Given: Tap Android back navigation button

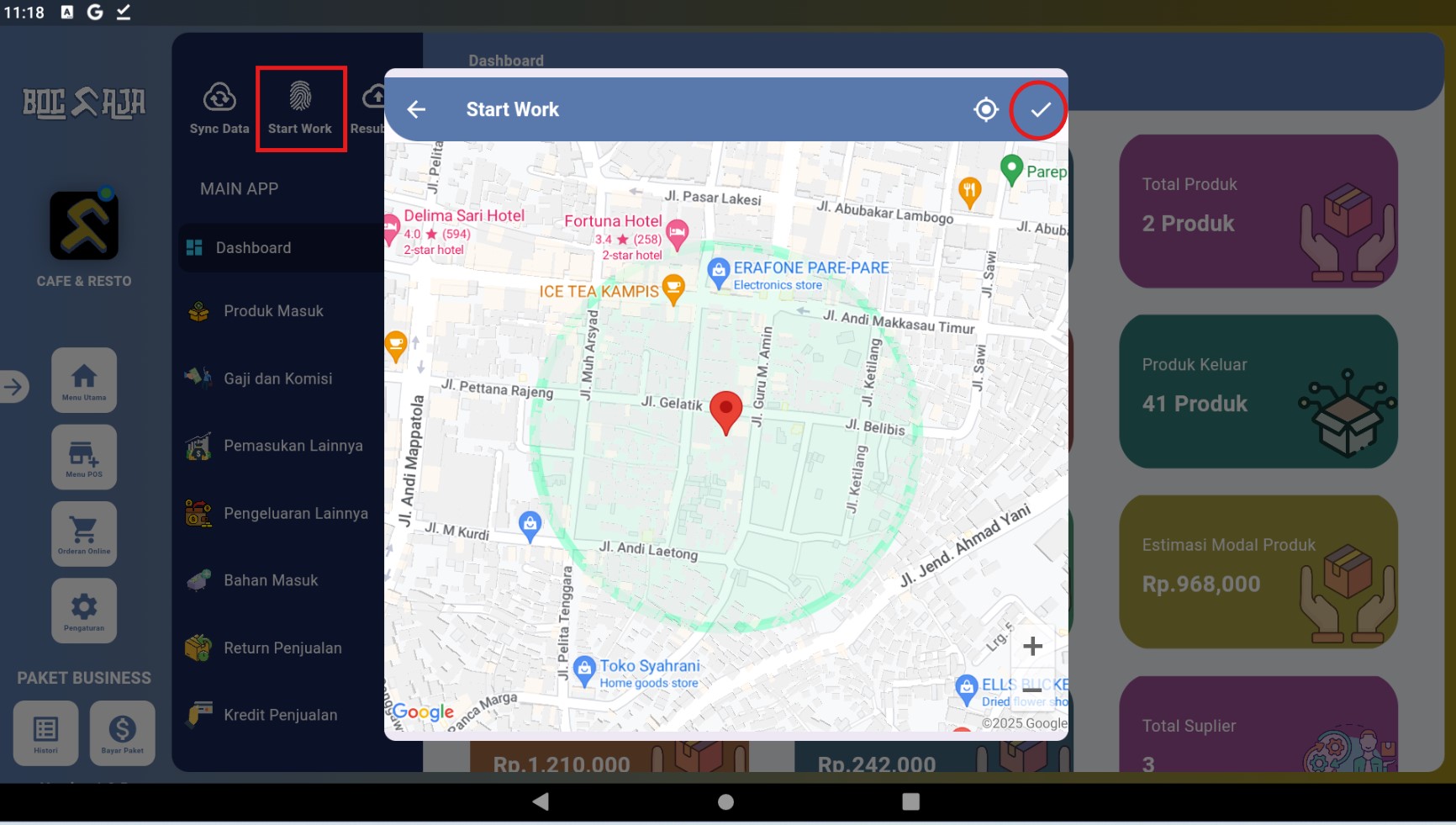Looking at the screenshot, I should click(541, 801).
